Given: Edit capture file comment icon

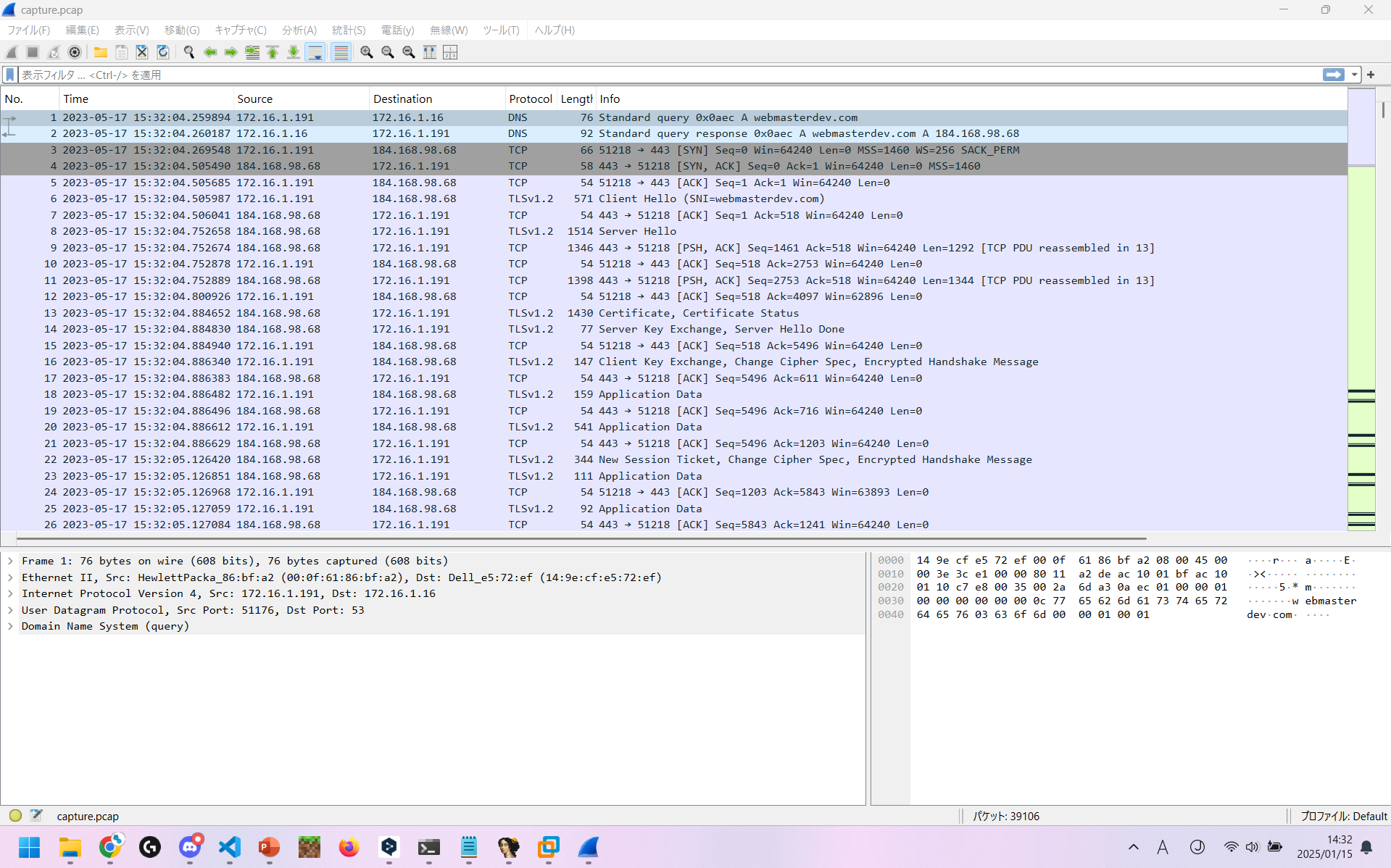Looking at the screenshot, I should click(36, 815).
